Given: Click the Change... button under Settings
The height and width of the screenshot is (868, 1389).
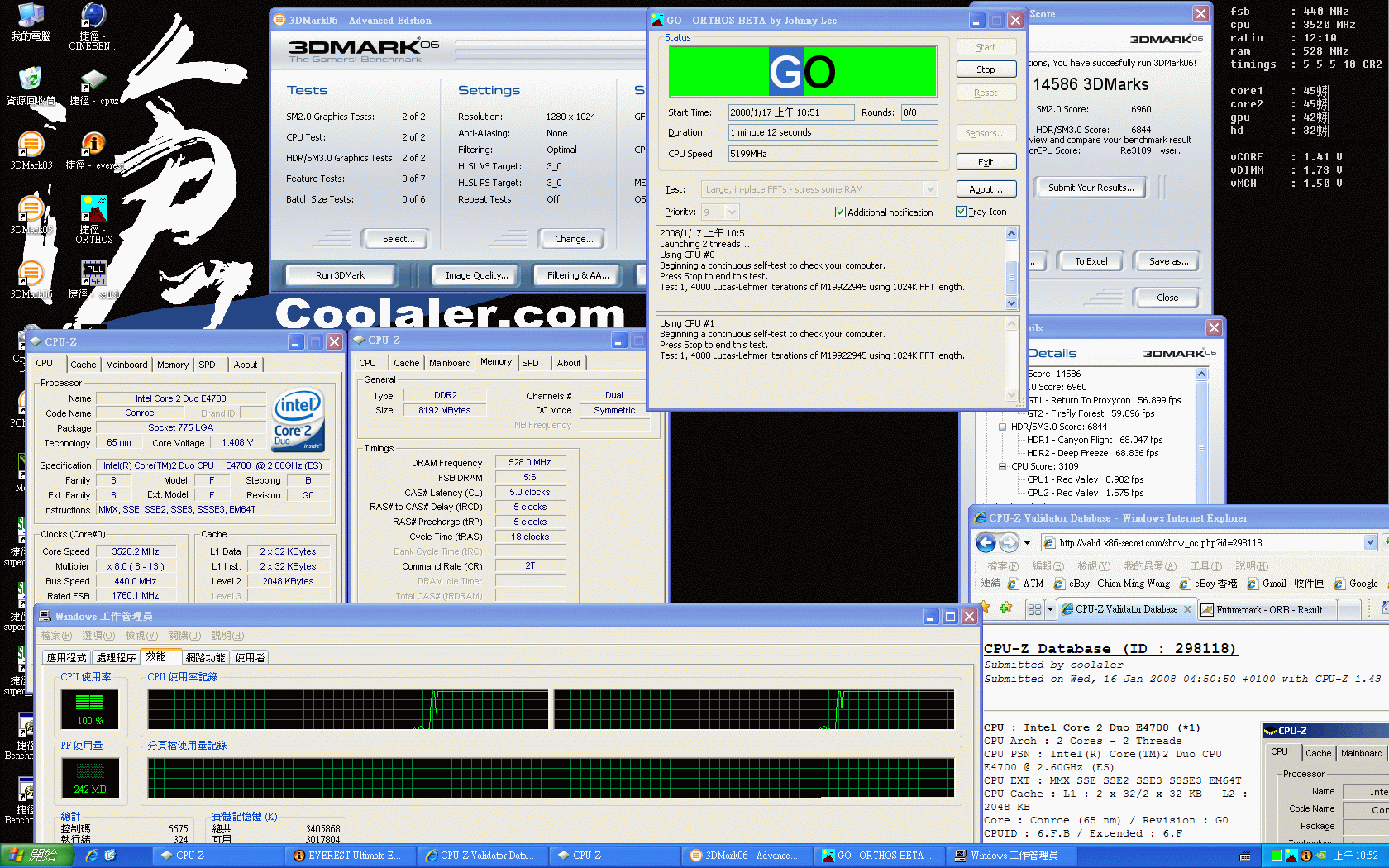Looking at the screenshot, I should point(574,239).
